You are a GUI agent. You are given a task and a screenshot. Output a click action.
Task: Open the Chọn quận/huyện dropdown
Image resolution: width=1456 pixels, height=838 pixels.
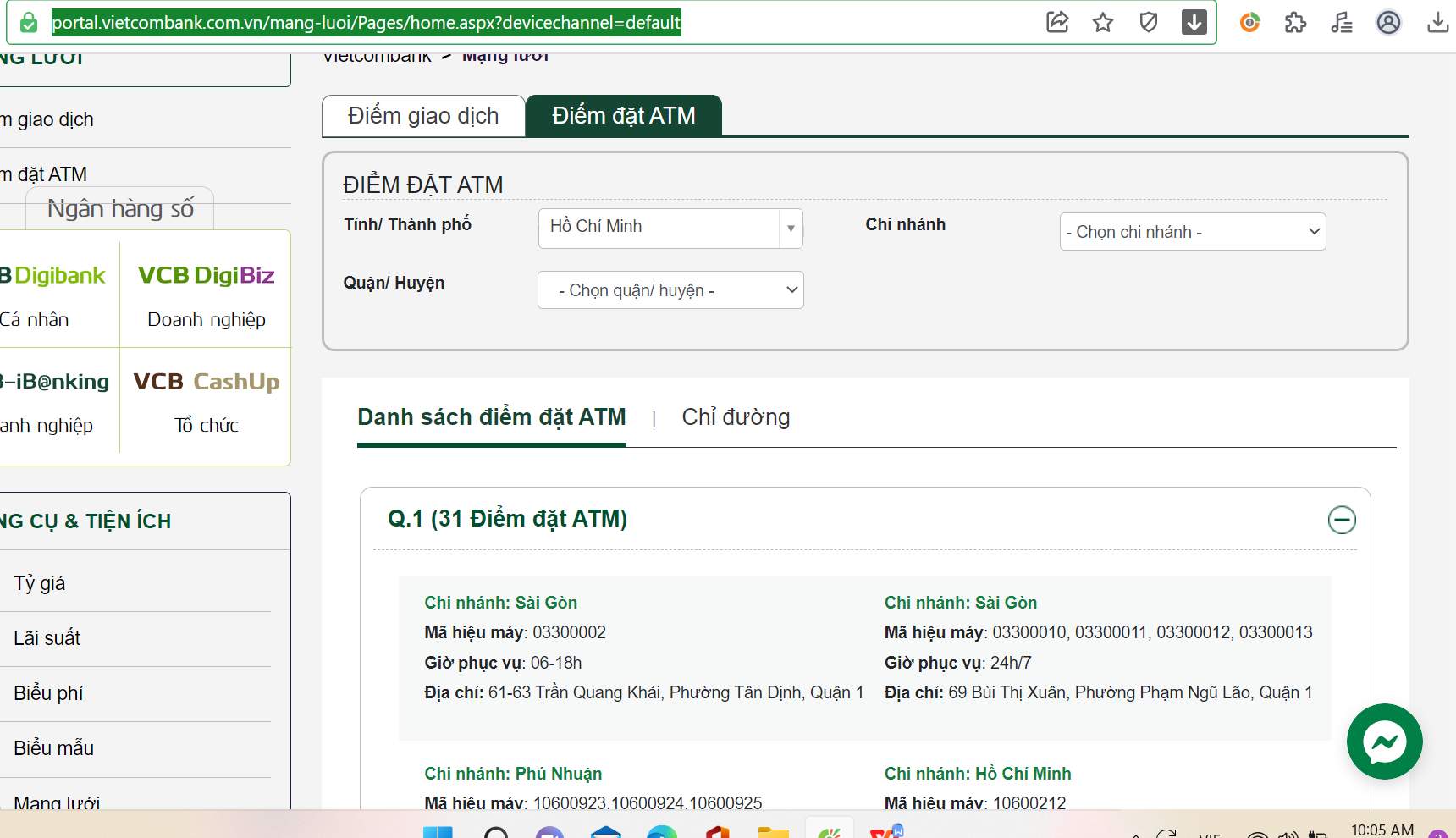click(x=670, y=290)
